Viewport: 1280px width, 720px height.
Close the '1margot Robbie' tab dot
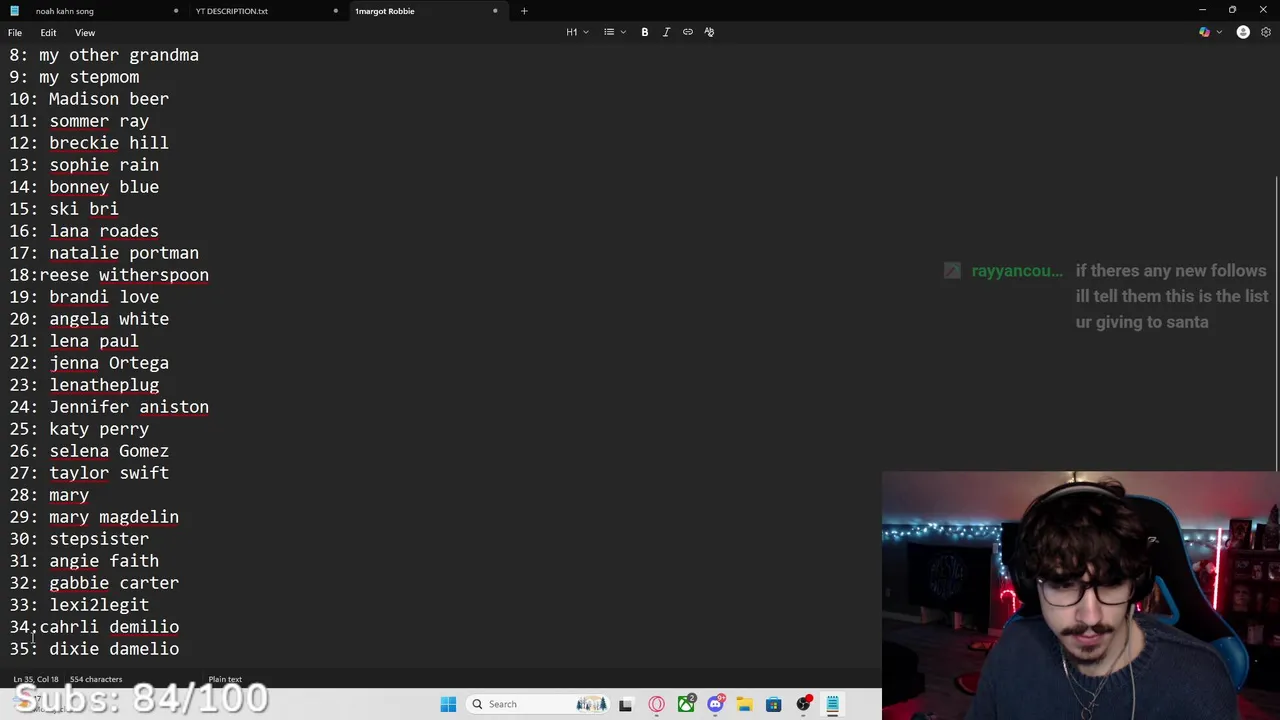coord(495,11)
